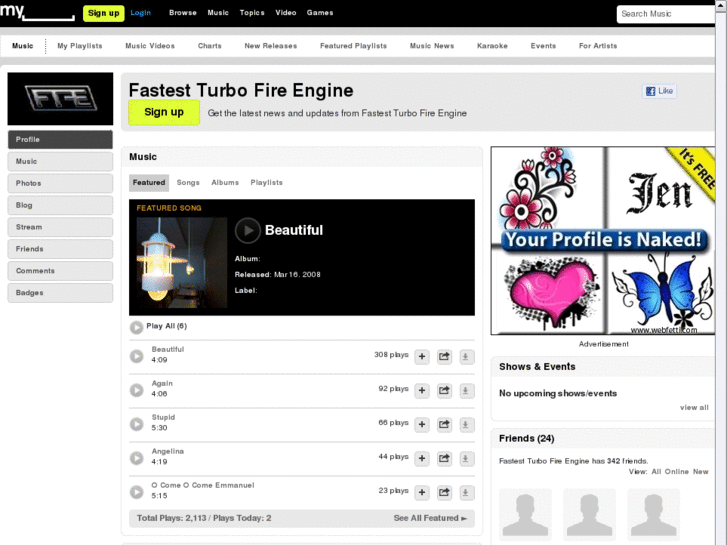Share the Beautiful track

(x=444, y=356)
